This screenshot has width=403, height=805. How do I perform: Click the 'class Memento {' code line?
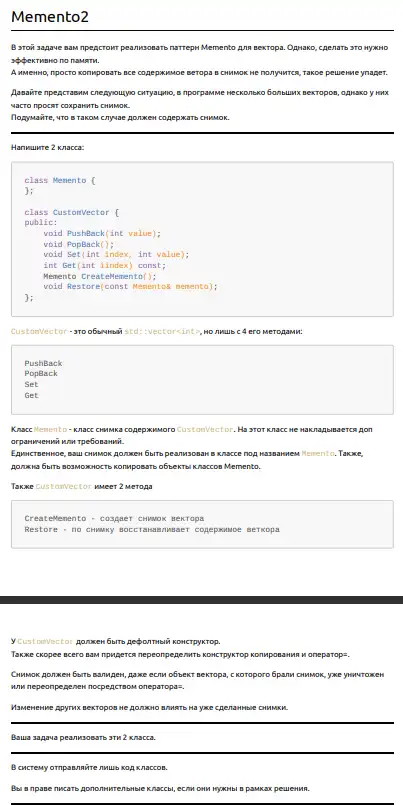point(60,180)
